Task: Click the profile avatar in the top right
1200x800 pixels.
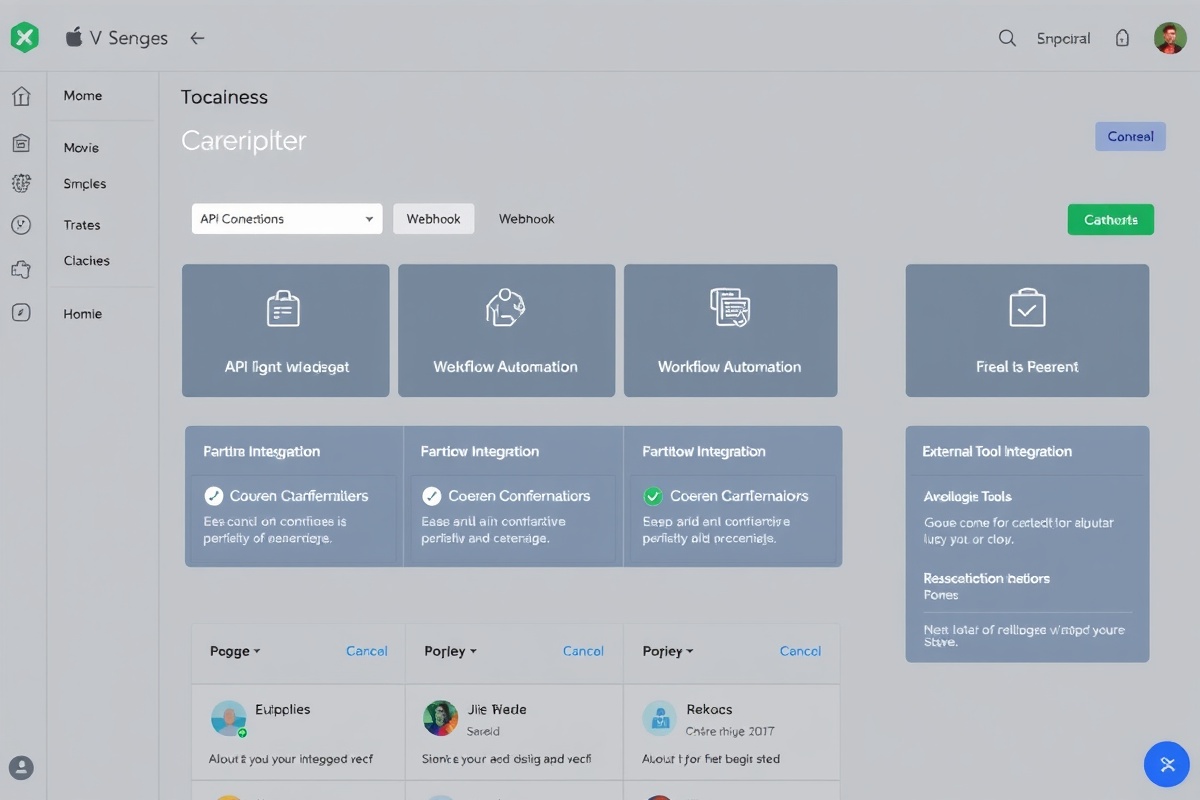Action: 1170,37
